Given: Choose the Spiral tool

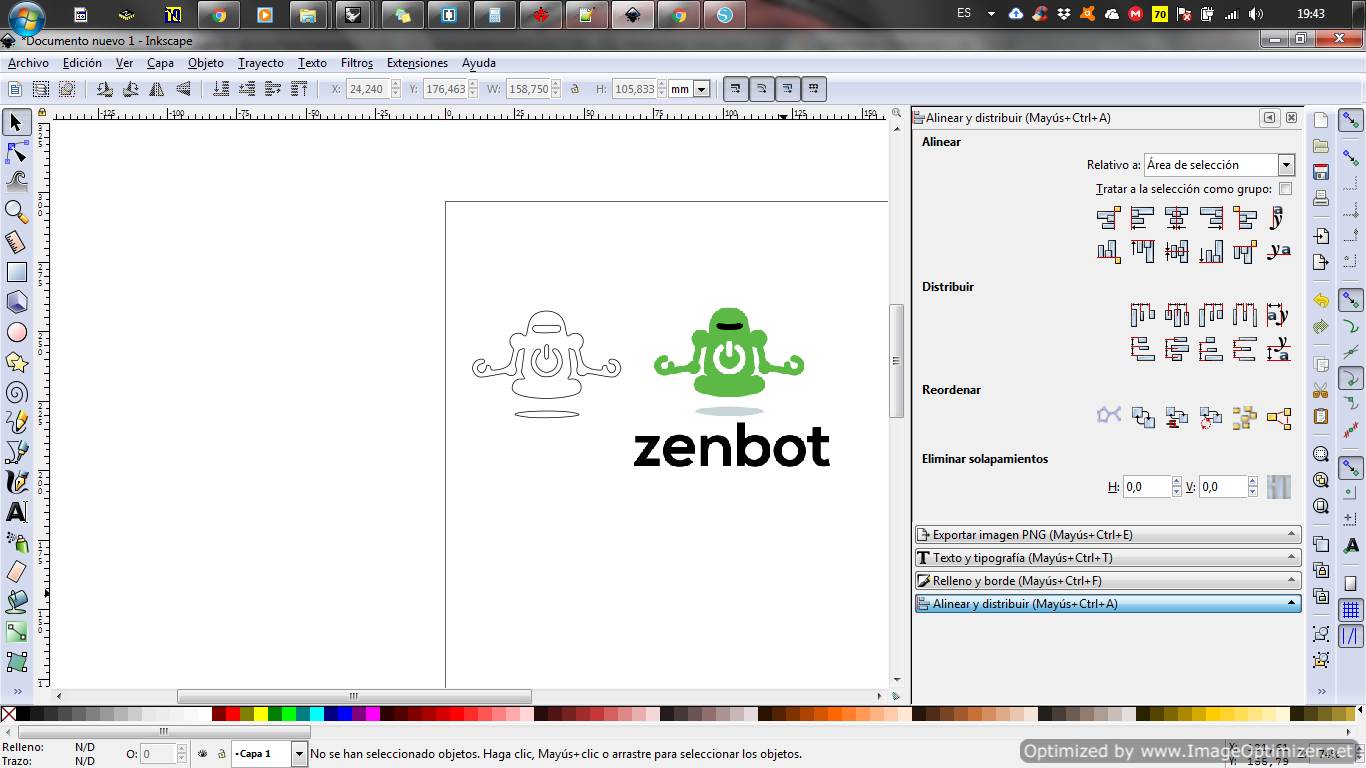Looking at the screenshot, I should click(16, 392).
